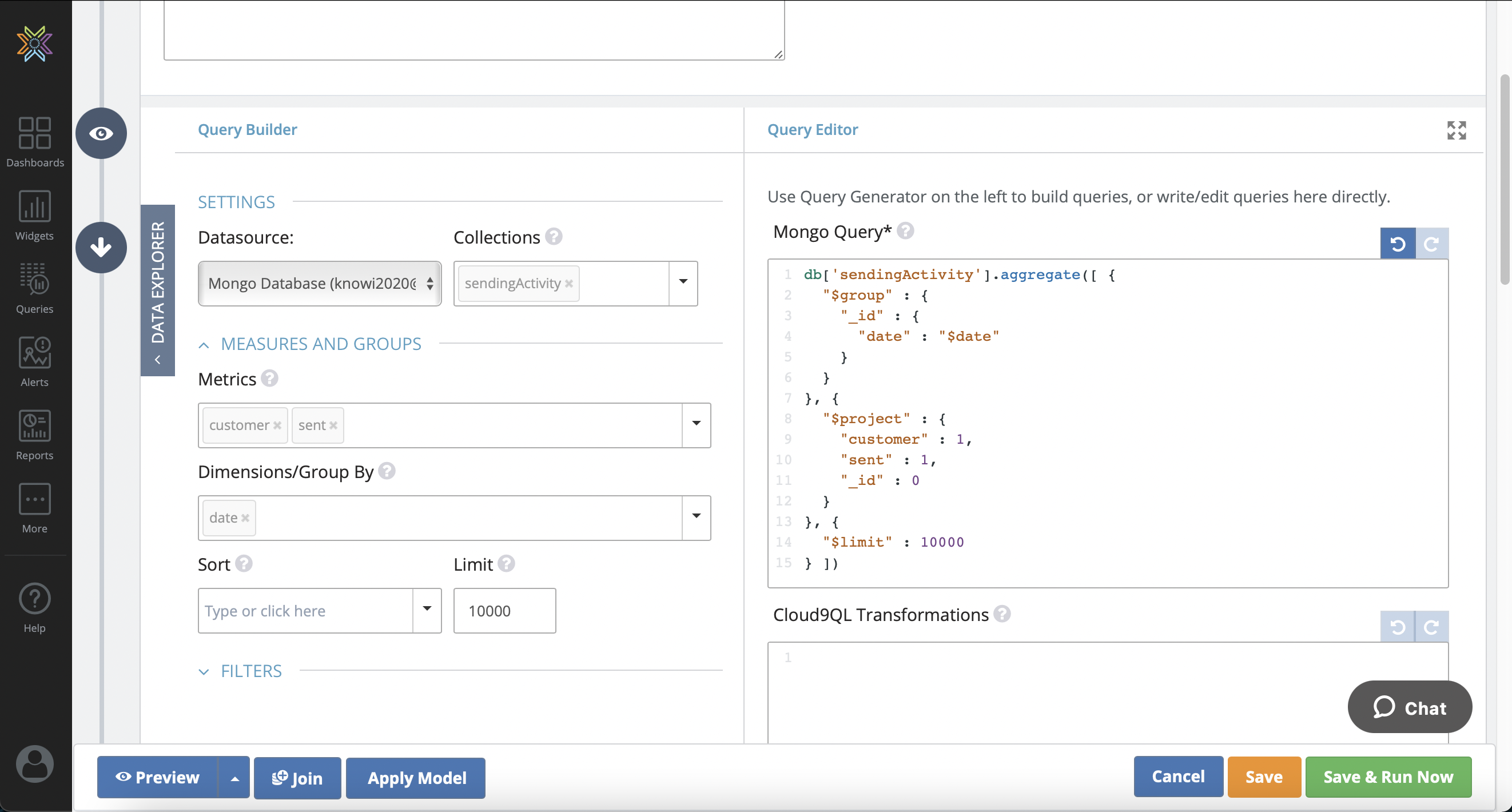Open the Collections dropdown
1512x812 pixels.
click(x=683, y=283)
